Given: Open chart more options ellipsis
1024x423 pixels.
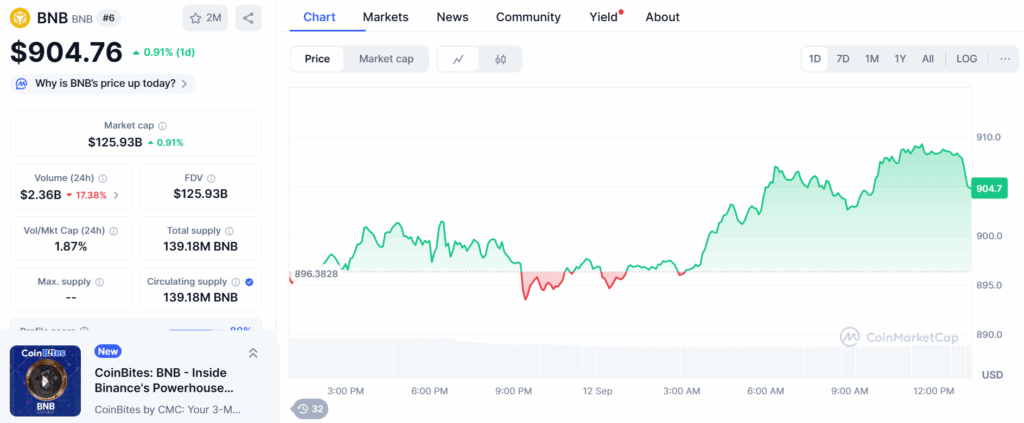Looking at the screenshot, I should tap(1004, 59).
